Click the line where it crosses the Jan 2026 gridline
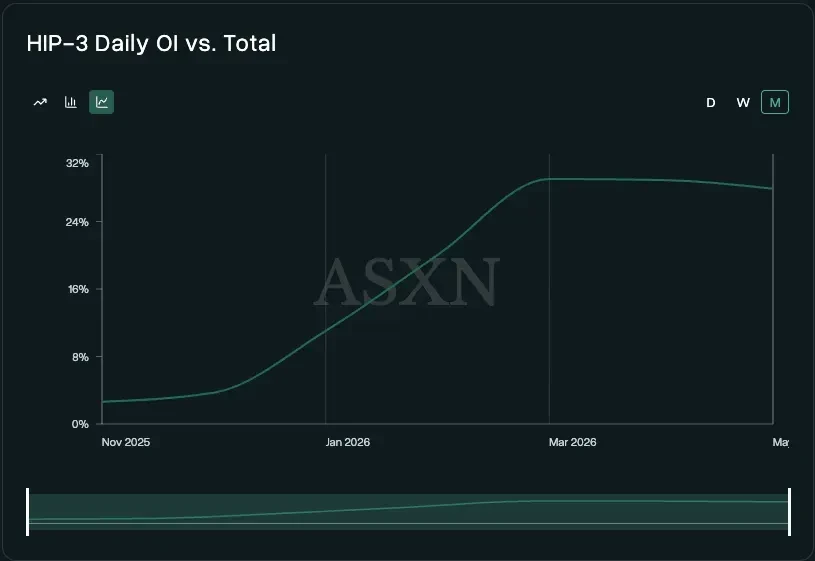The height and width of the screenshot is (561, 815). pos(325,331)
